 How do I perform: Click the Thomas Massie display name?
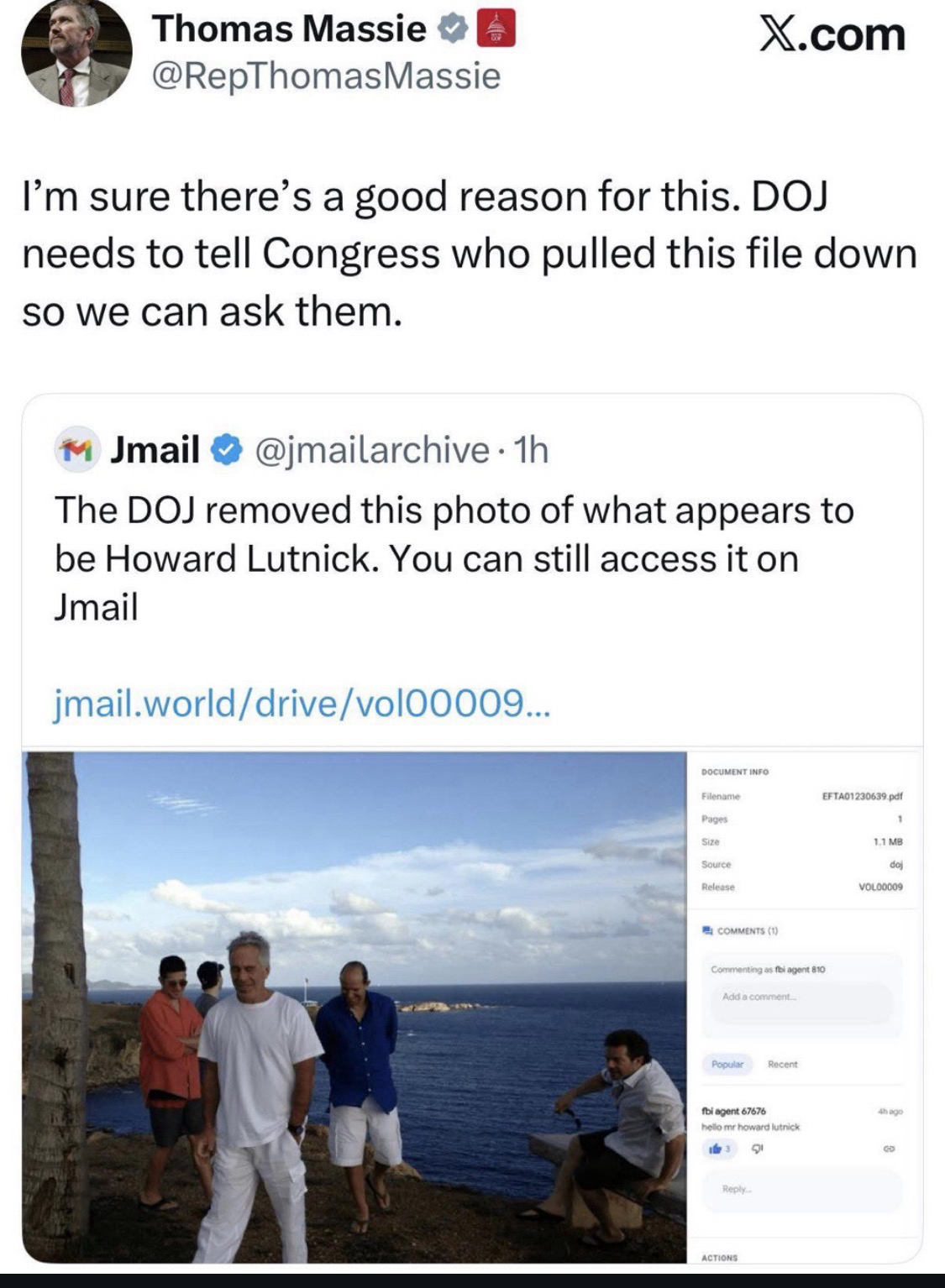click(288, 29)
